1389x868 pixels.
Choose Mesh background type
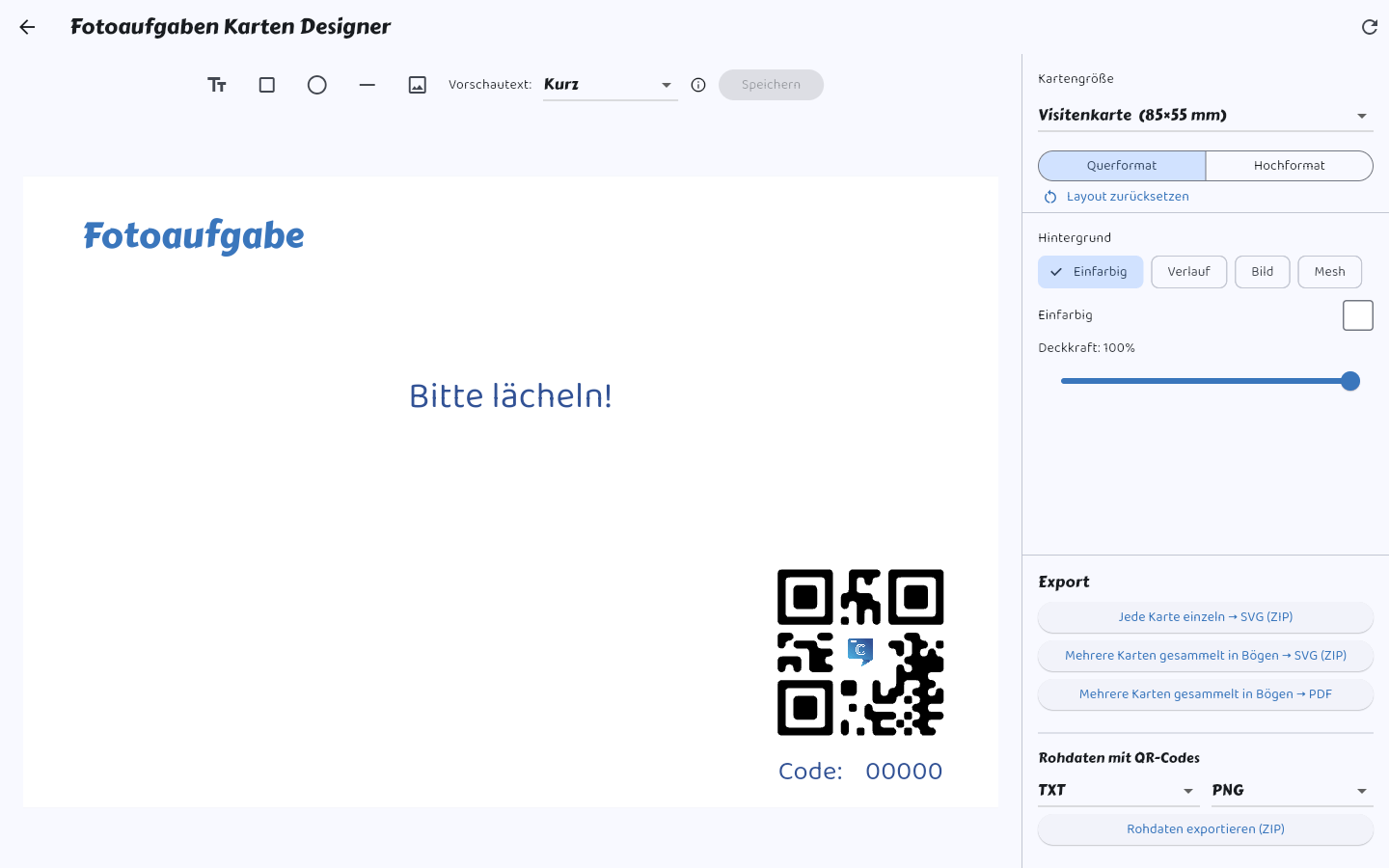tap(1329, 272)
